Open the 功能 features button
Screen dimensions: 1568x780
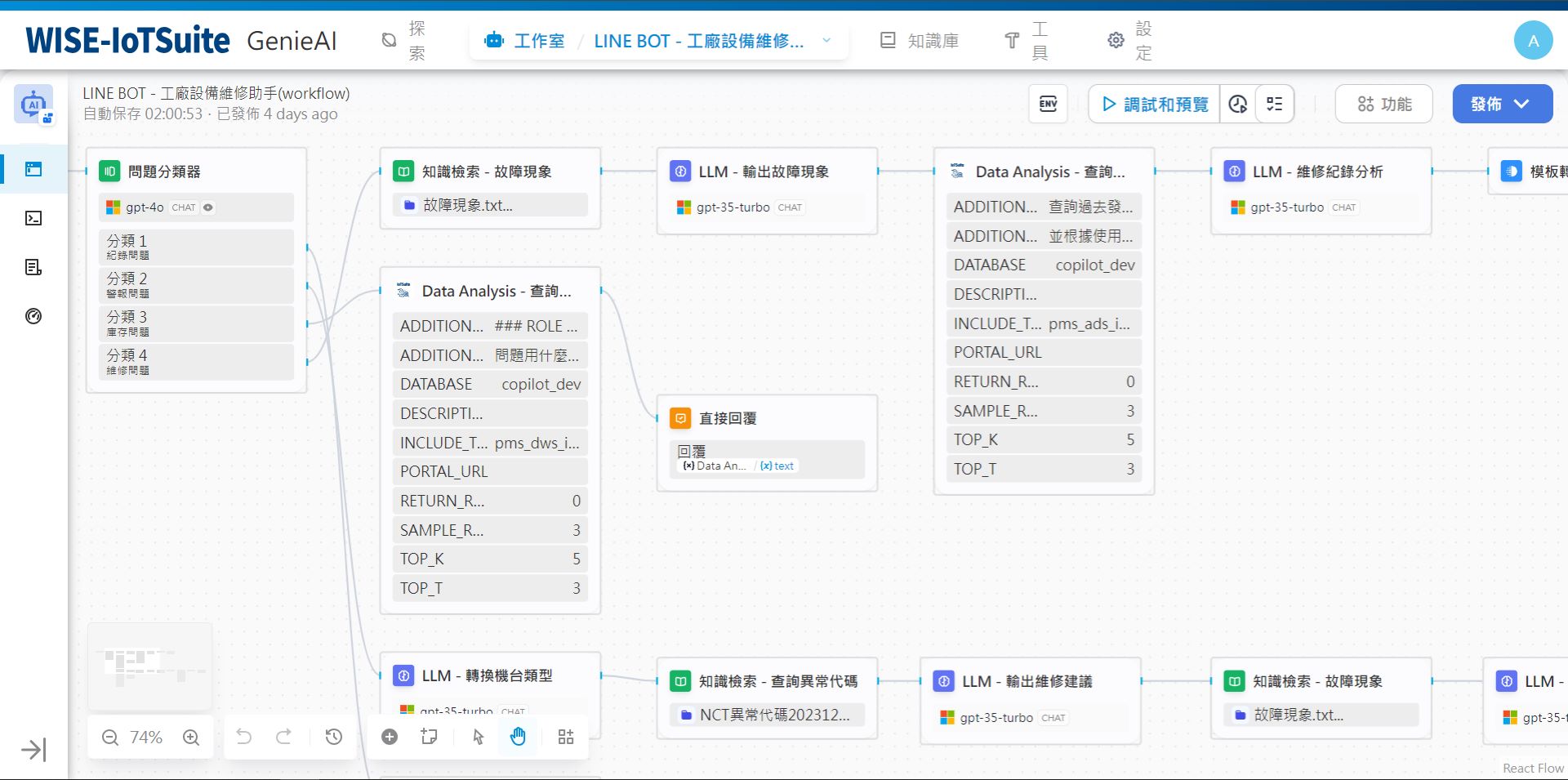tap(1384, 104)
